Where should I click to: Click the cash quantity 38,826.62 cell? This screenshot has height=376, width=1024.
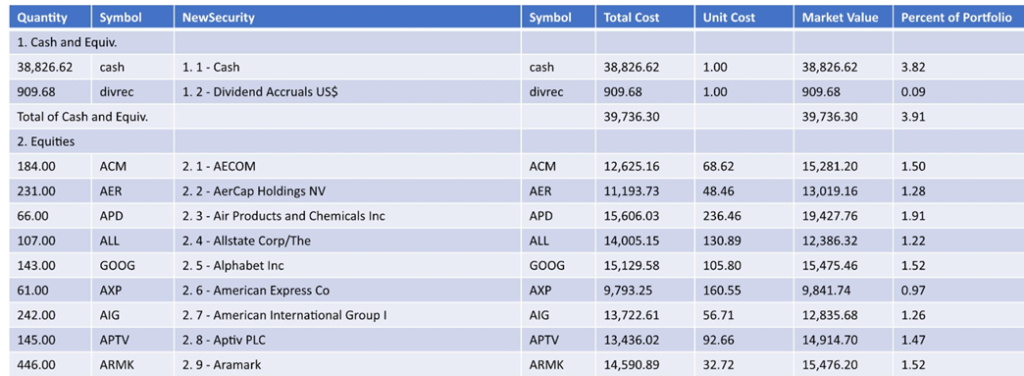coord(50,67)
